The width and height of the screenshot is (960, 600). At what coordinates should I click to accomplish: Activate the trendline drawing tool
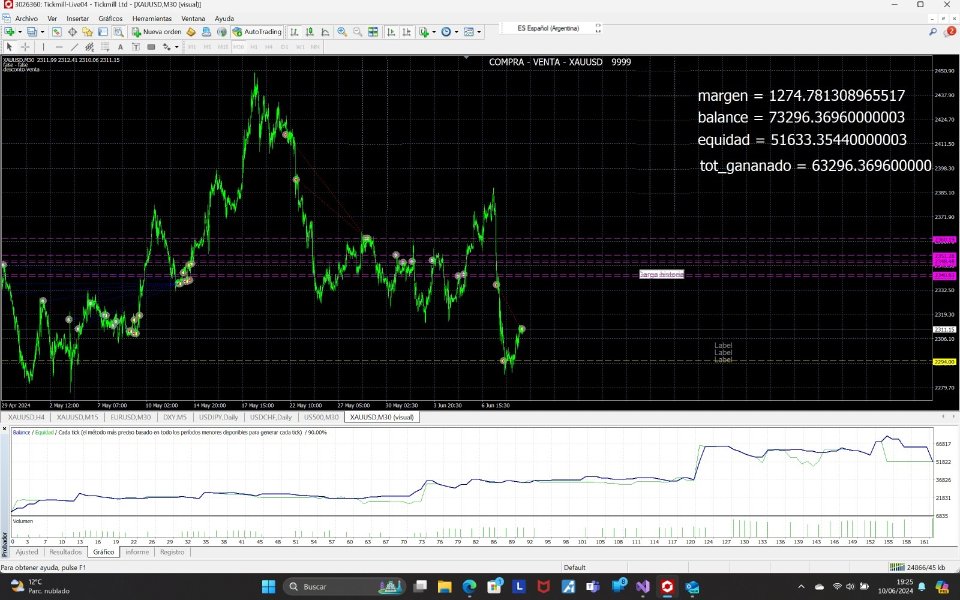75,46
